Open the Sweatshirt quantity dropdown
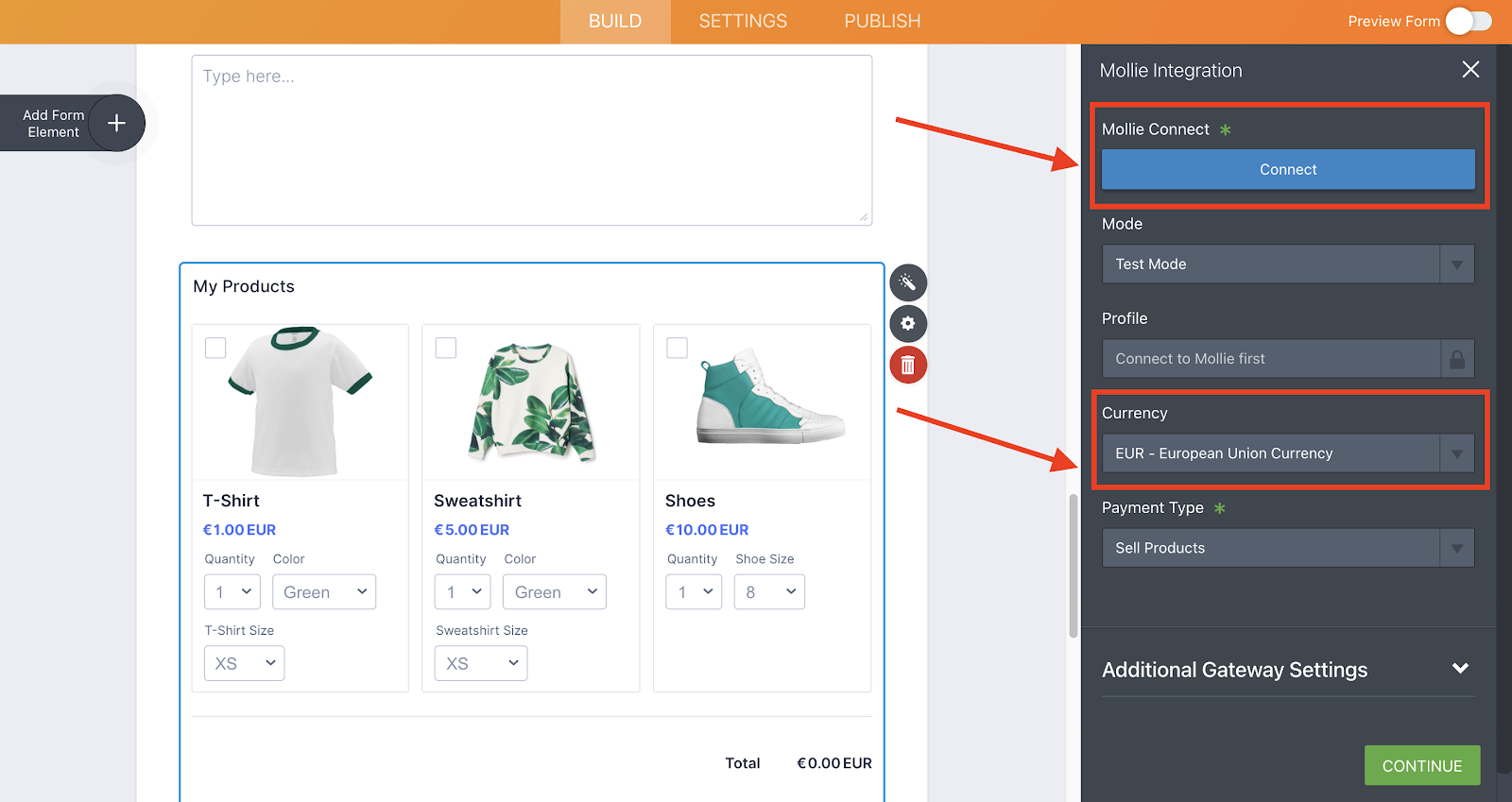Screen dimensions: 1512x802 pos(463,592)
